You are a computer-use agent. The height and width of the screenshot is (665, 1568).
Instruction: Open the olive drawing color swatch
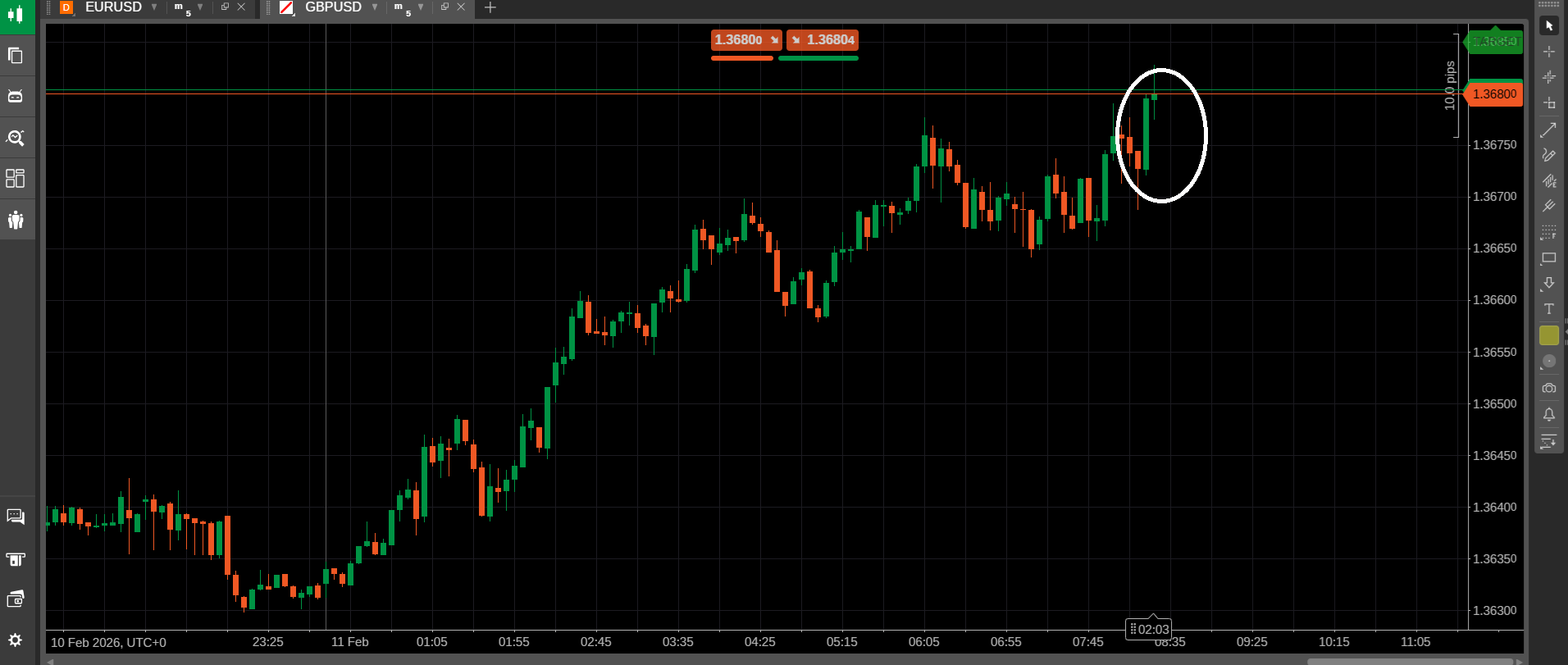click(1548, 335)
